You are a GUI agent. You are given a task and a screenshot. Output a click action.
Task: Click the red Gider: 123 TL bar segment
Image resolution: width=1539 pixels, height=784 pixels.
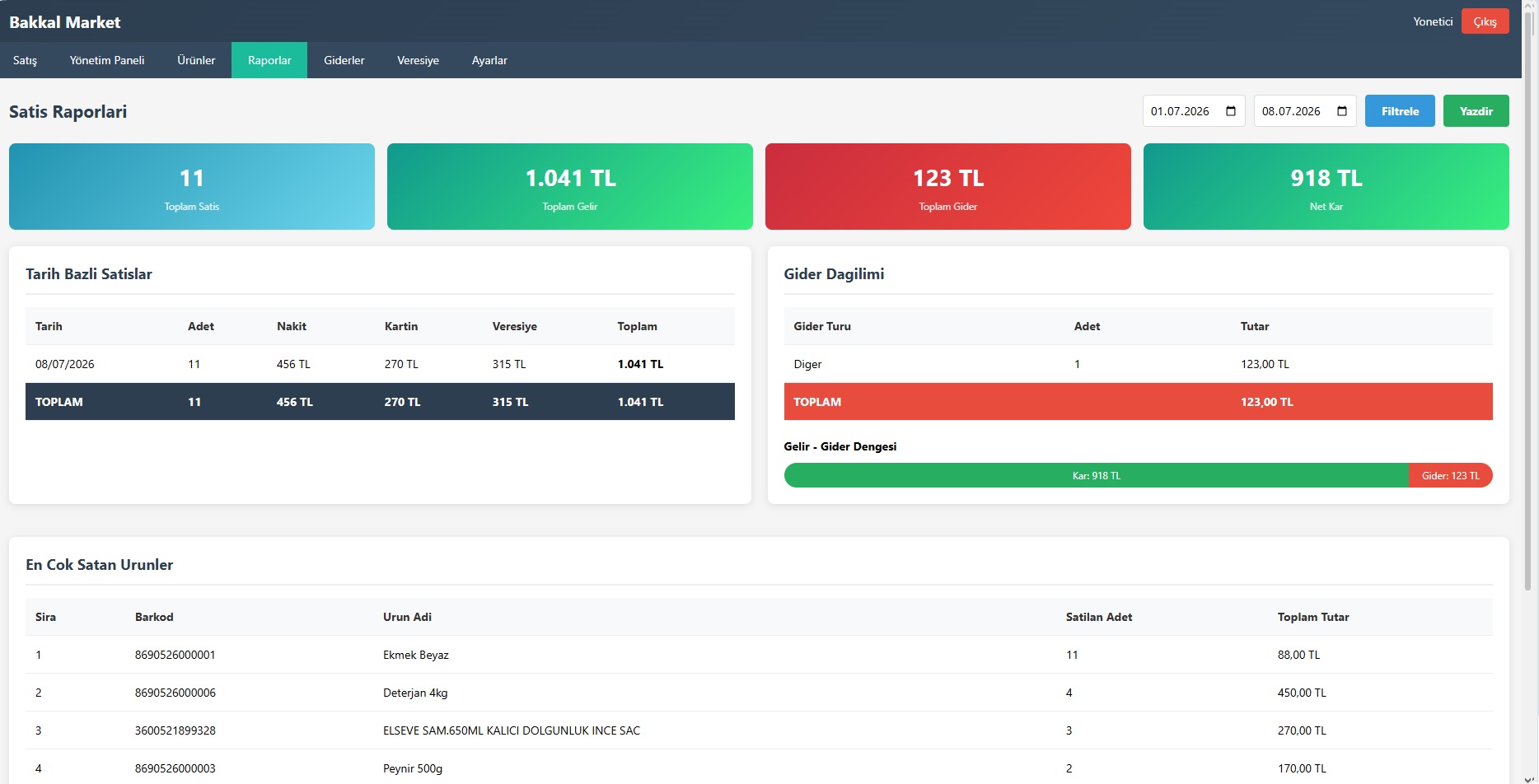pyautogui.click(x=1451, y=475)
